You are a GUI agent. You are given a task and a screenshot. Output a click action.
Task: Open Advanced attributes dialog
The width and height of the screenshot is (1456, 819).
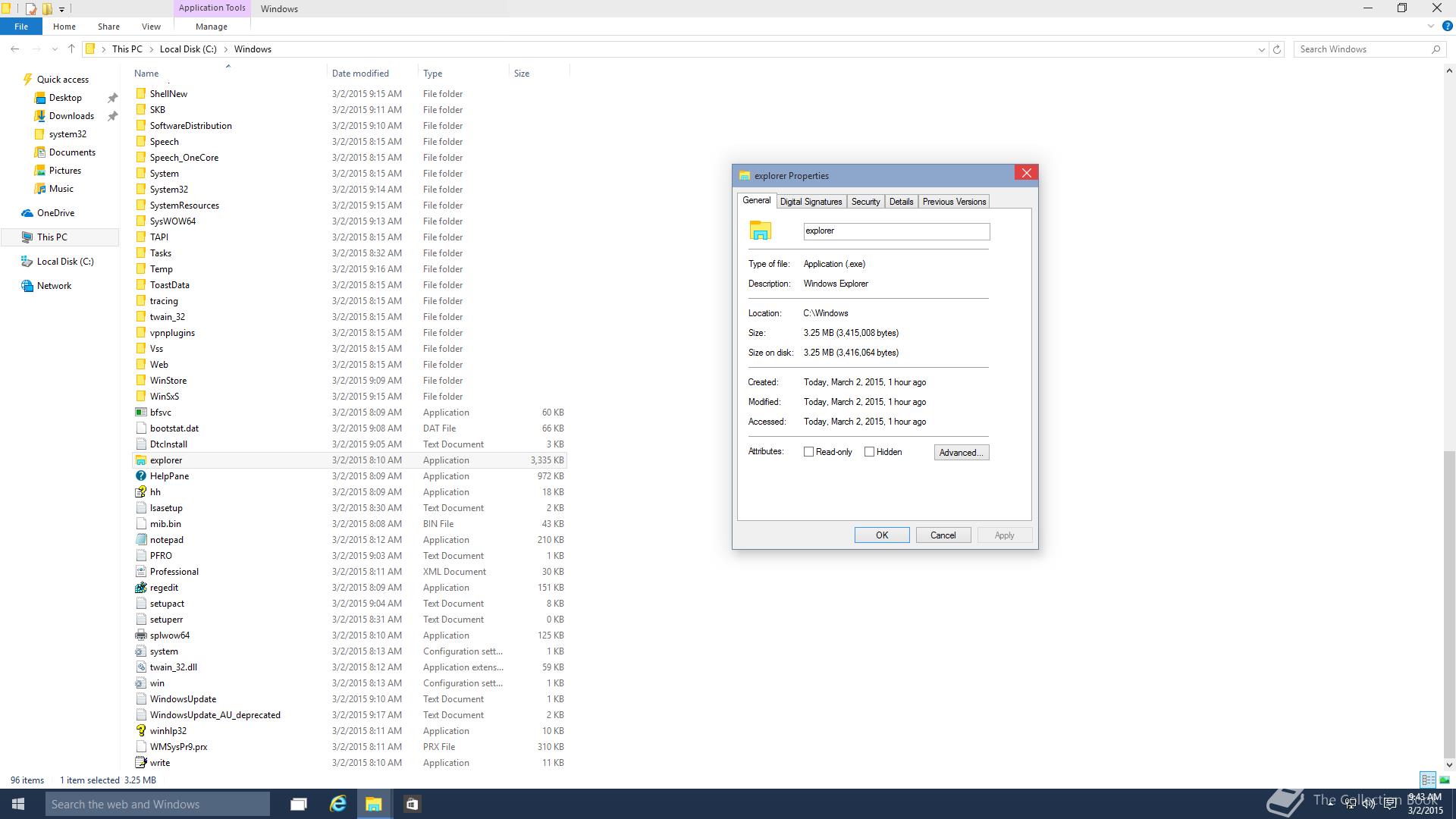(962, 453)
